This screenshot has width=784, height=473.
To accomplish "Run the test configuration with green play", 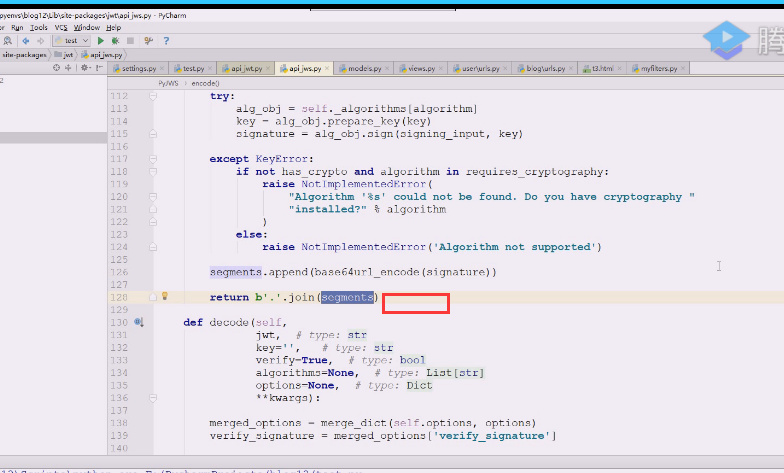I will pyautogui.click(x=100, y=41).
